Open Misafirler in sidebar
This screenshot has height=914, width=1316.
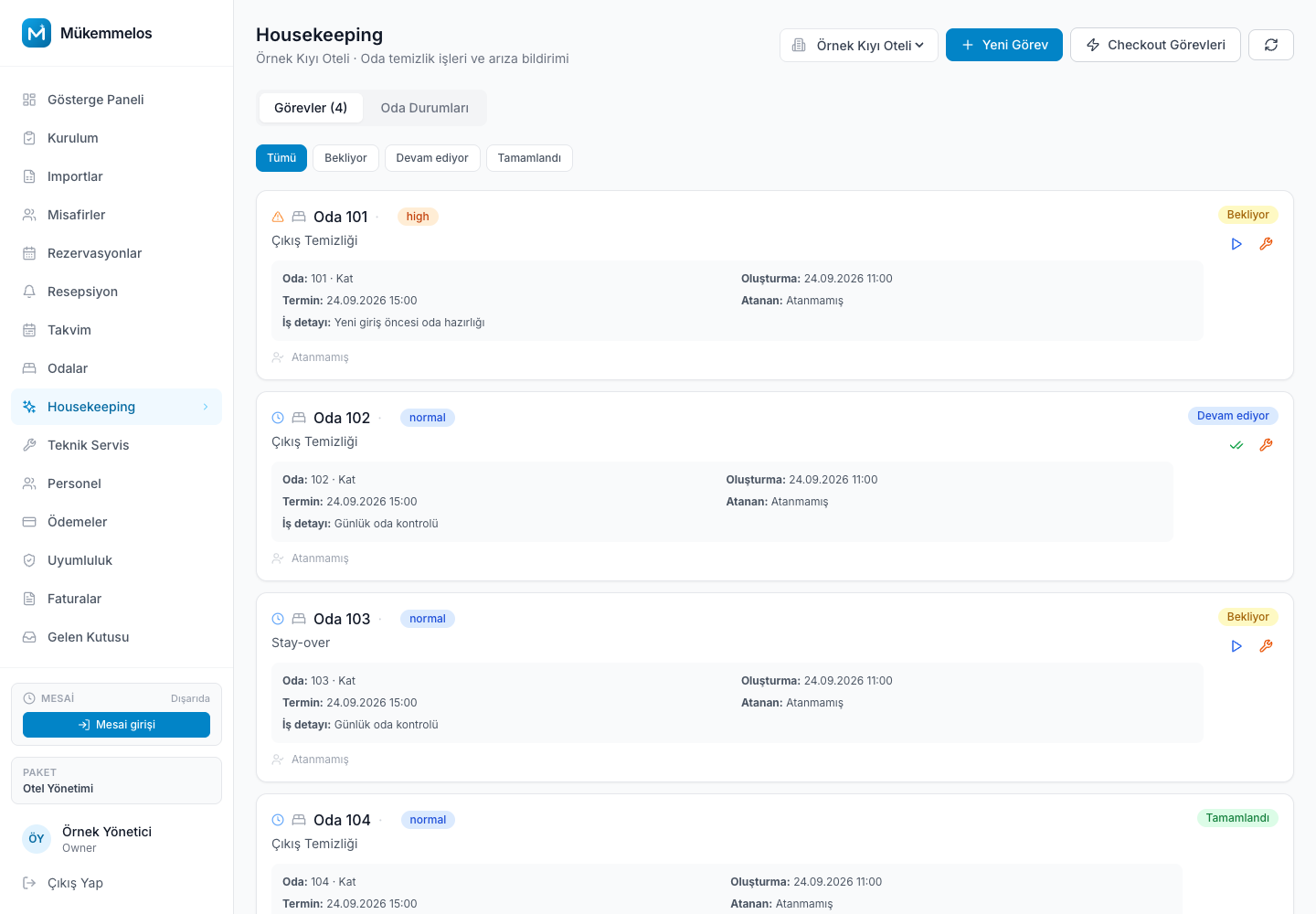117,215
